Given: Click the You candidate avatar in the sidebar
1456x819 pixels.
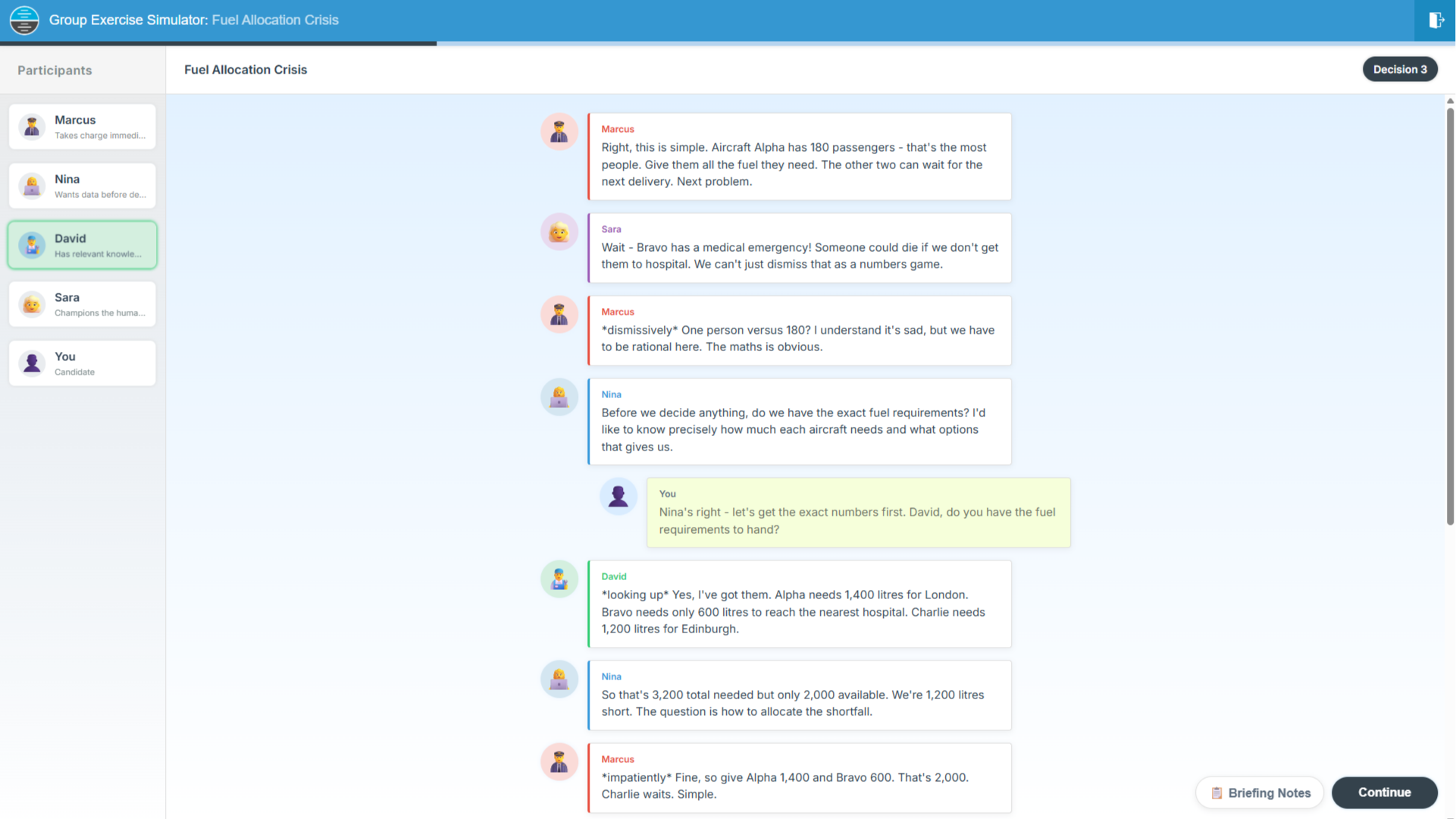Looking at the screenshot, I should (32, 363).
